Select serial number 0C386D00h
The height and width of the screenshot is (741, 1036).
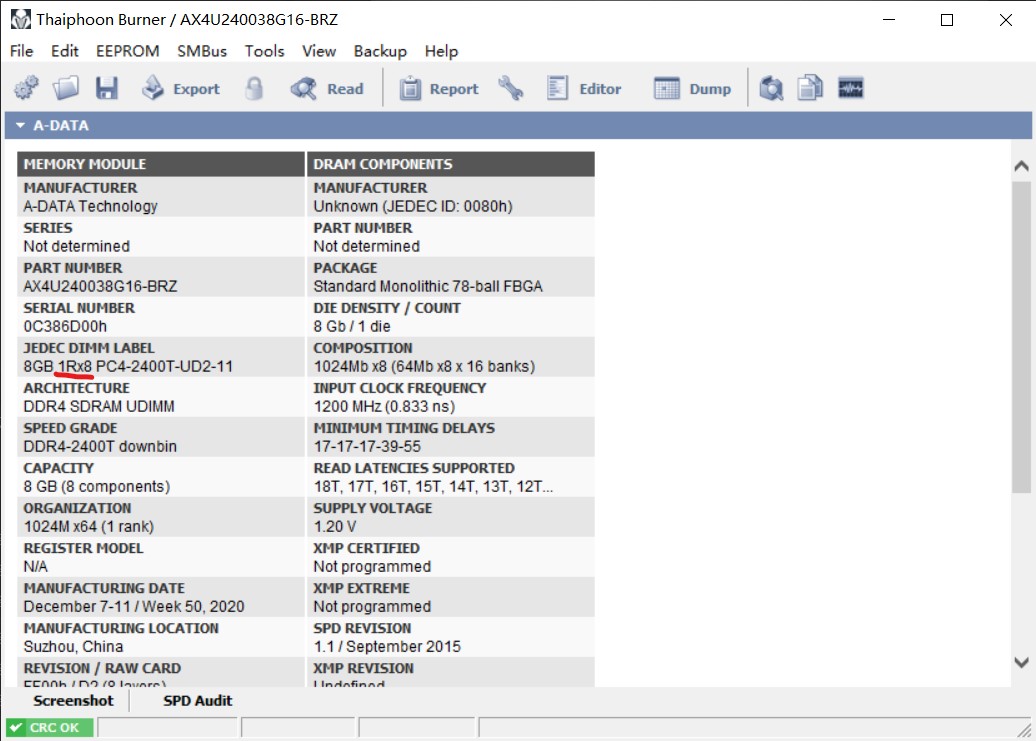[65, 326]
